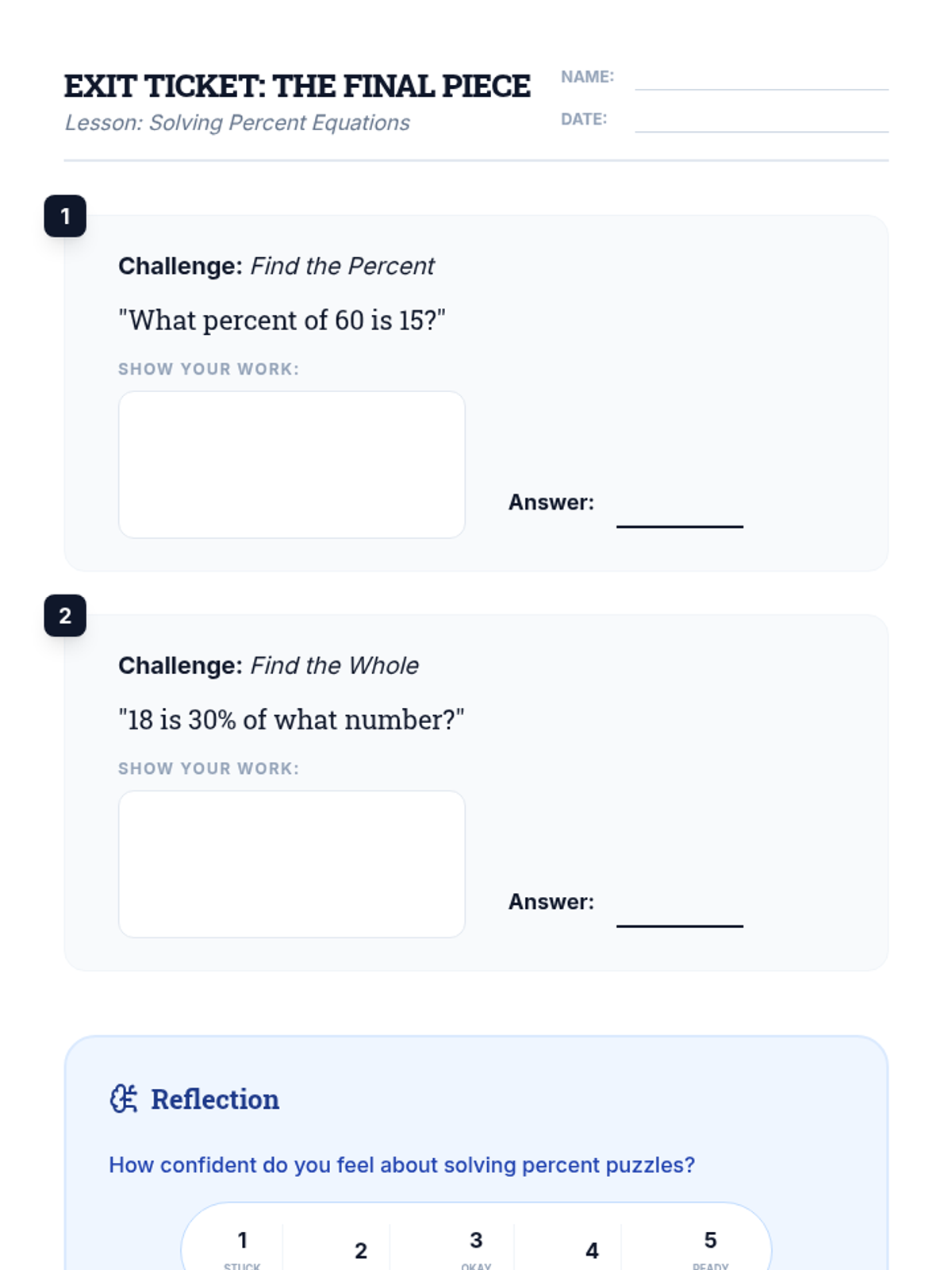Click the work box for question 1
Screen dimensions: 952x1270
[291, 464]
